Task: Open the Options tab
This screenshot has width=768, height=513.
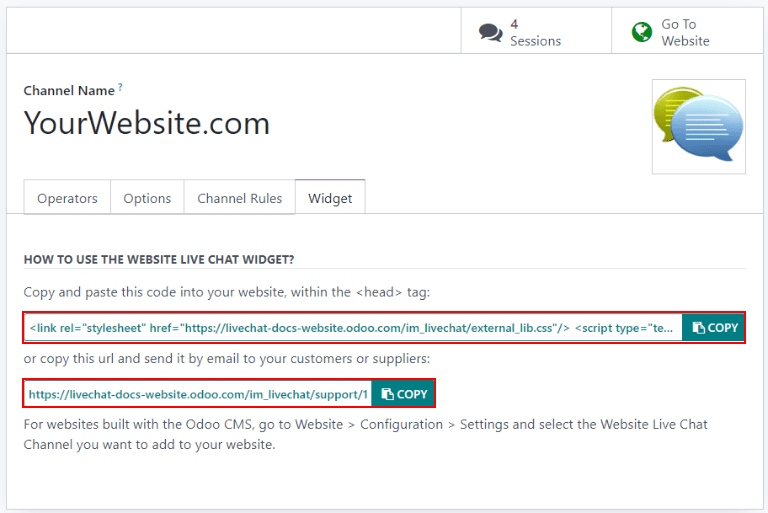Action: point(147,198)
